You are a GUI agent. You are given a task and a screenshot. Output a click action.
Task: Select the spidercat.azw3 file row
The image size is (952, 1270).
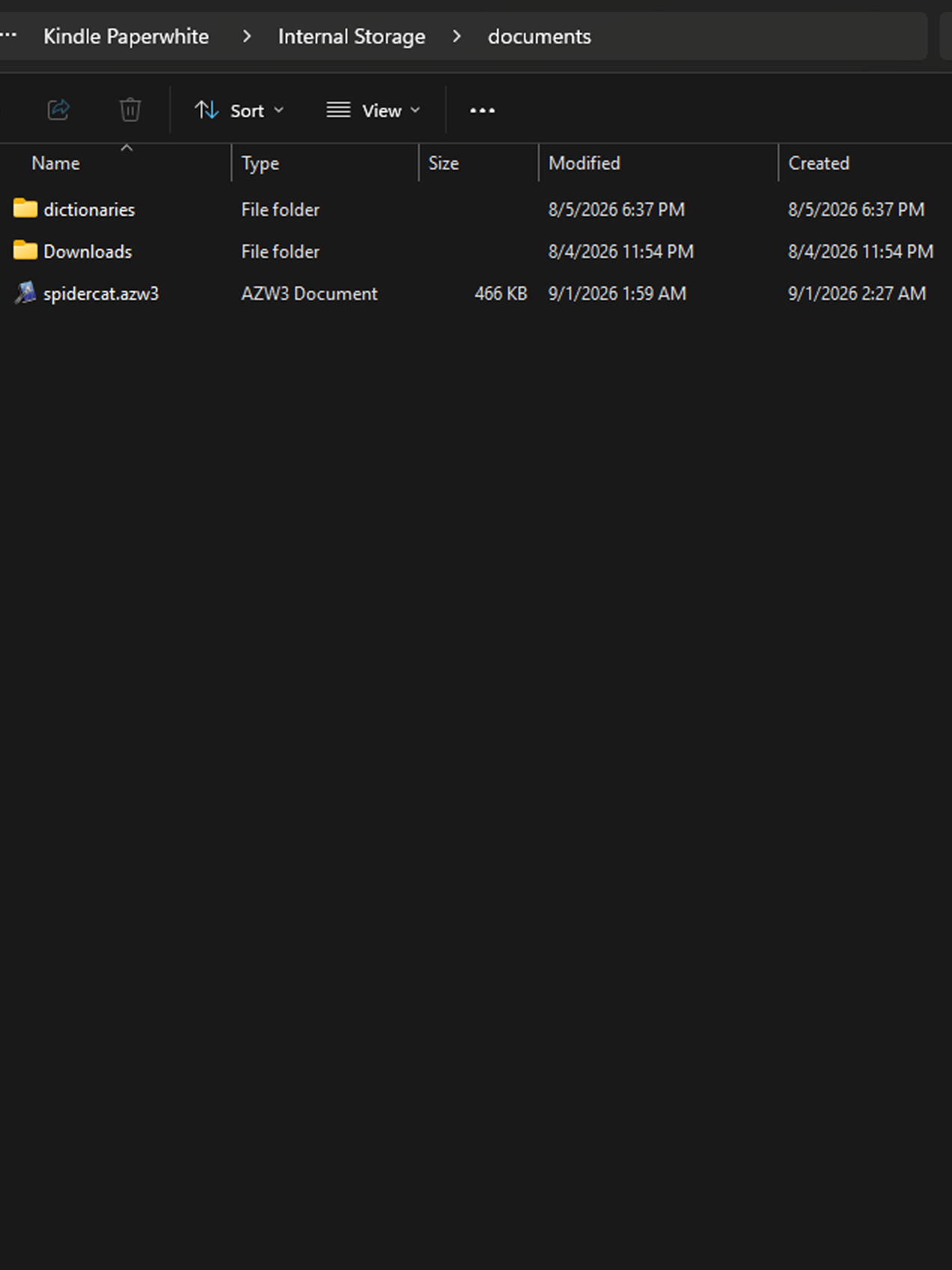tap(476, 294)
